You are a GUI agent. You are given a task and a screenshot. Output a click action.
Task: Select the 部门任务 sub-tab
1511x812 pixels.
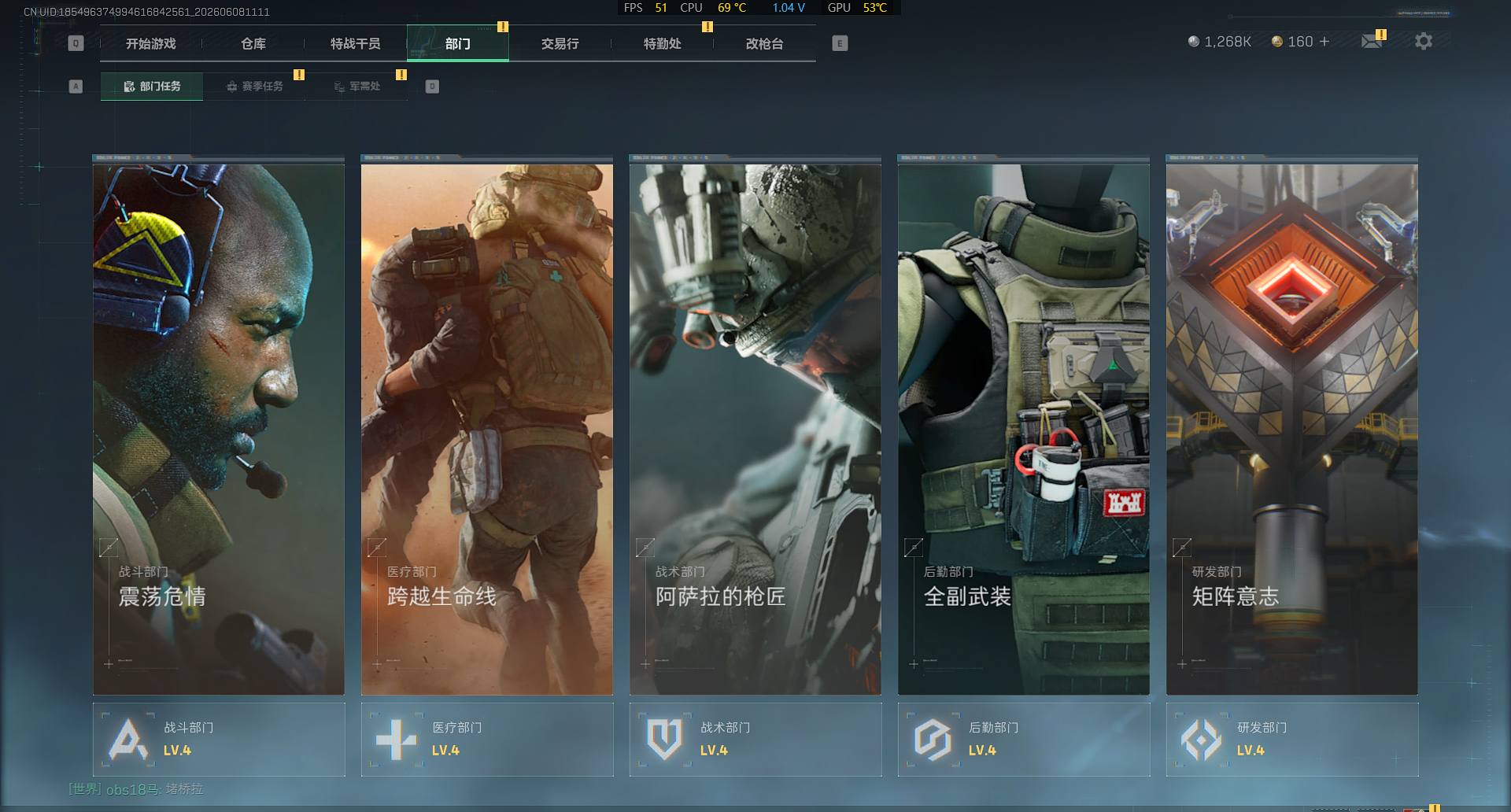tap(152, 87)
